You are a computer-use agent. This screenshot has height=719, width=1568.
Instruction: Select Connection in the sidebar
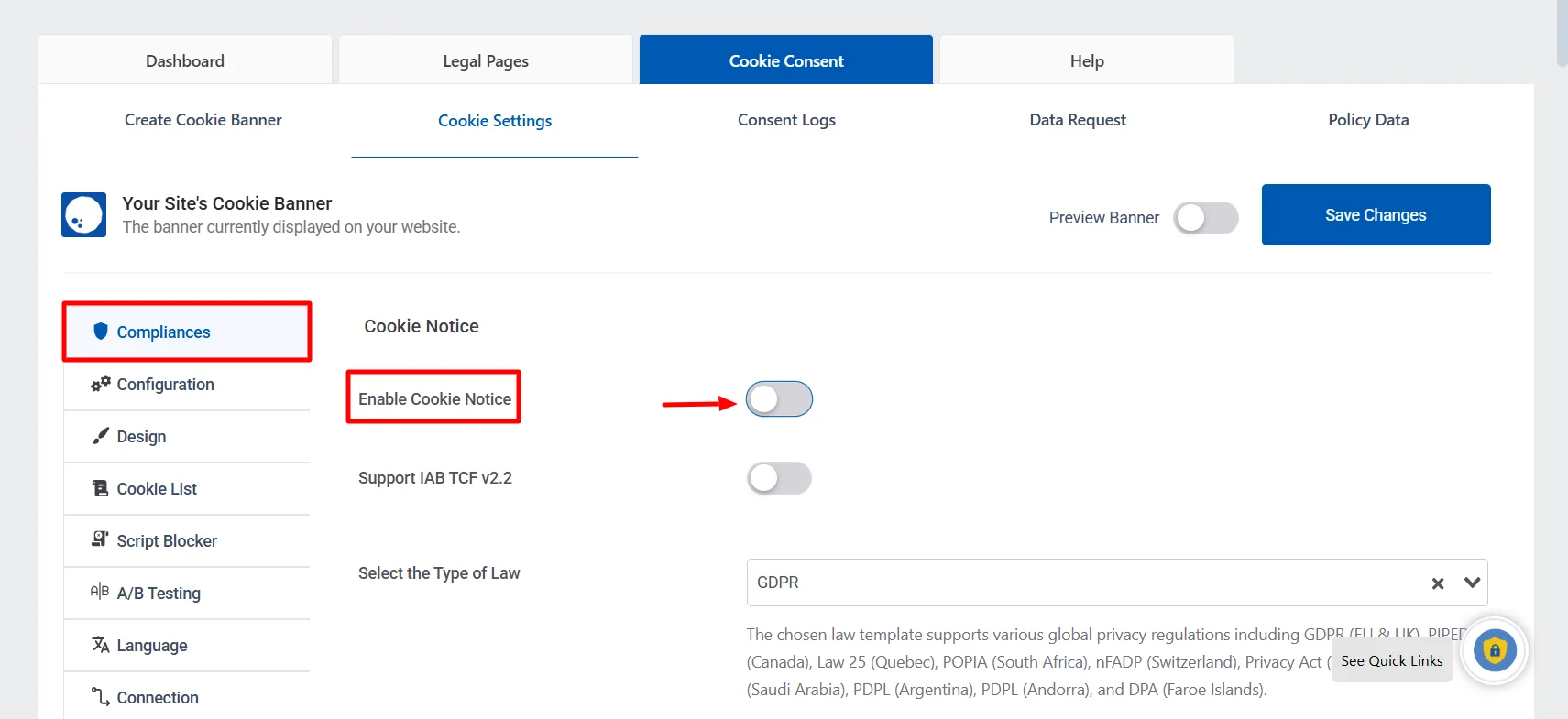point(187,695)
